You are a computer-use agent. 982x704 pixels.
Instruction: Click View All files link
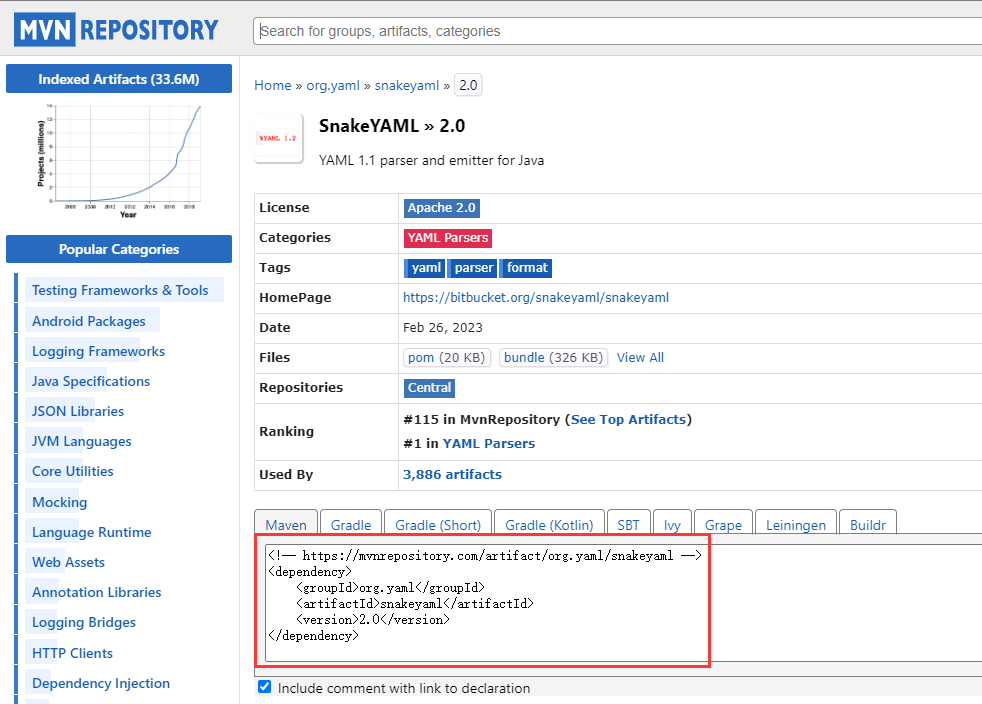click(x=640, y=358)
